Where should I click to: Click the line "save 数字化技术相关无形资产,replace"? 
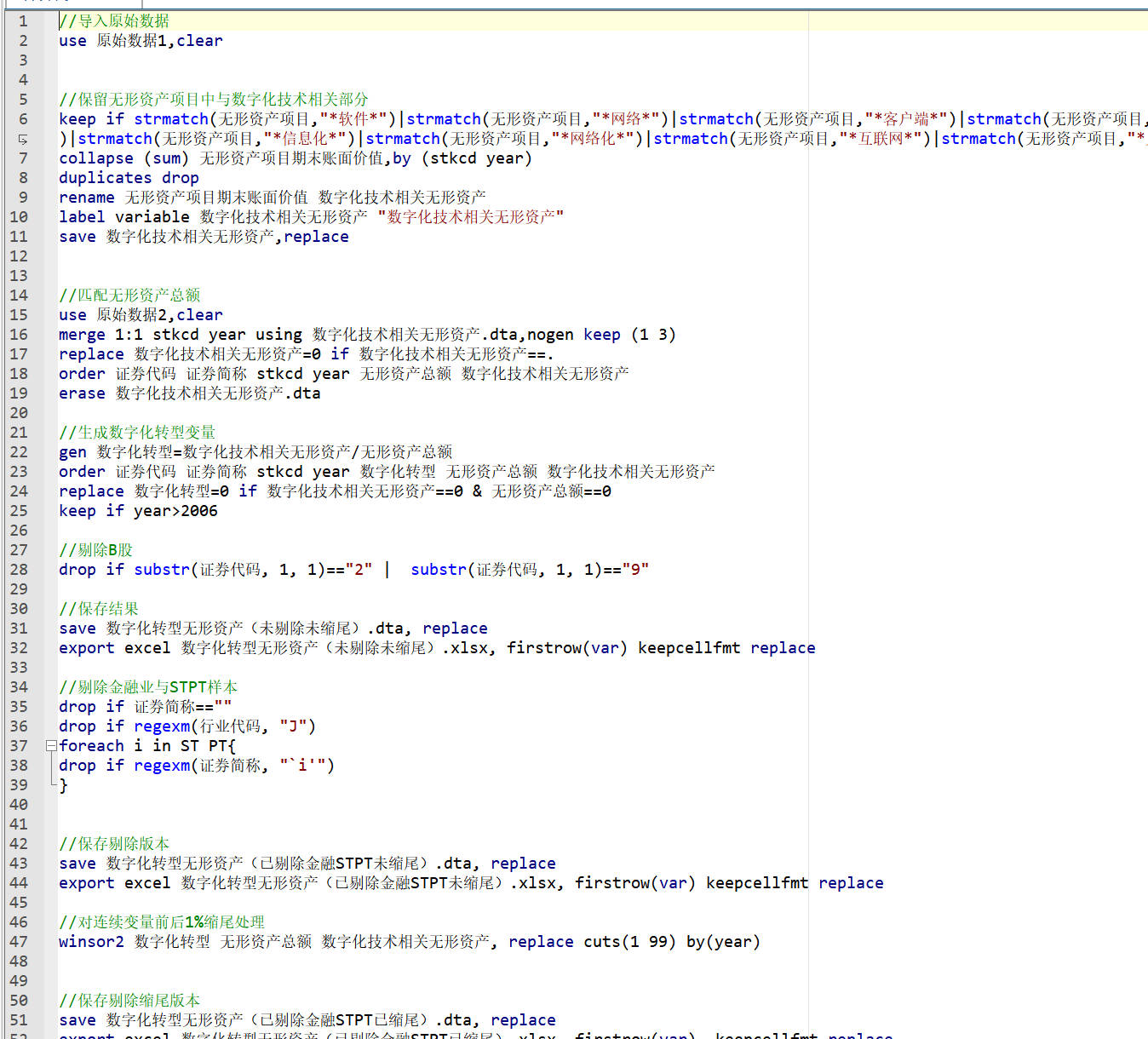pos(204,236)
